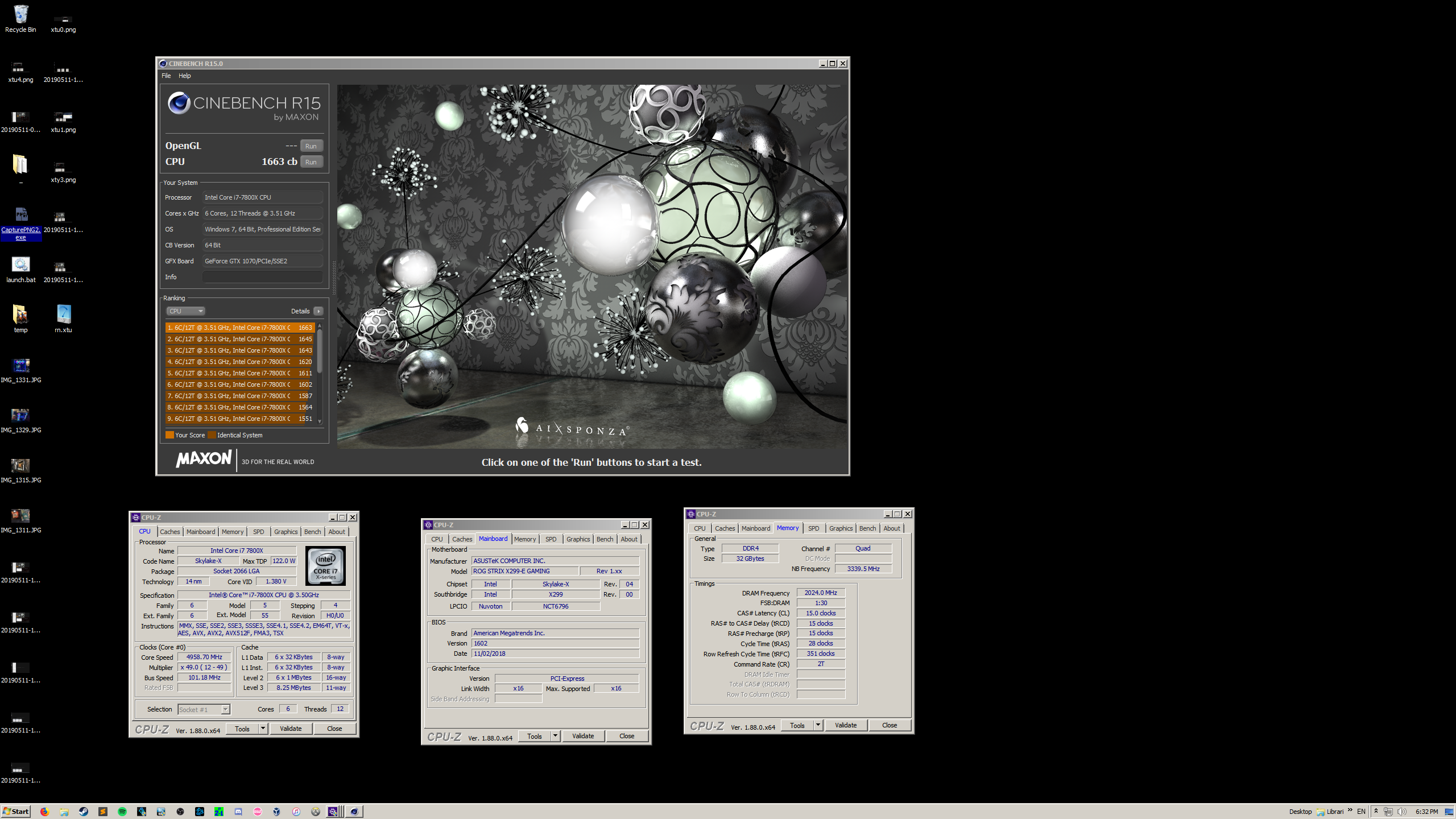Click the Start button

click(16, 812)
